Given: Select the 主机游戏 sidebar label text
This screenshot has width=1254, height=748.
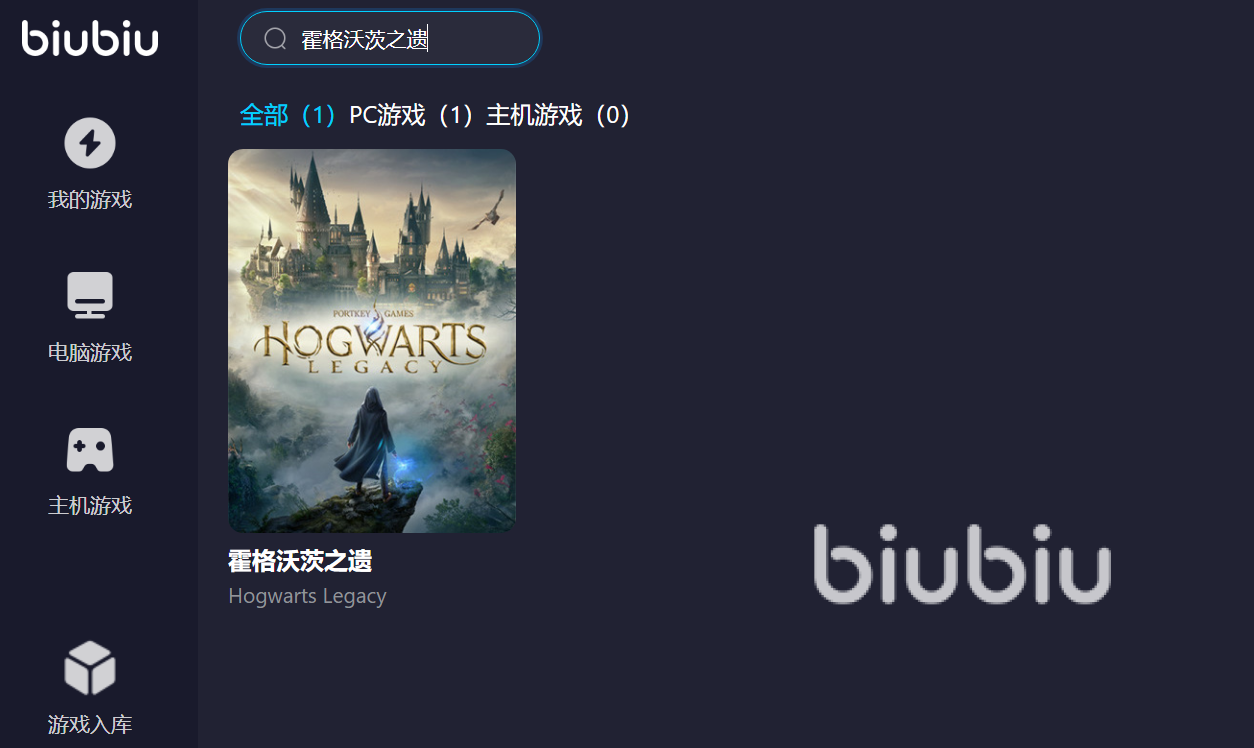Looking at the screenshot, I should [x=90, y=506].
